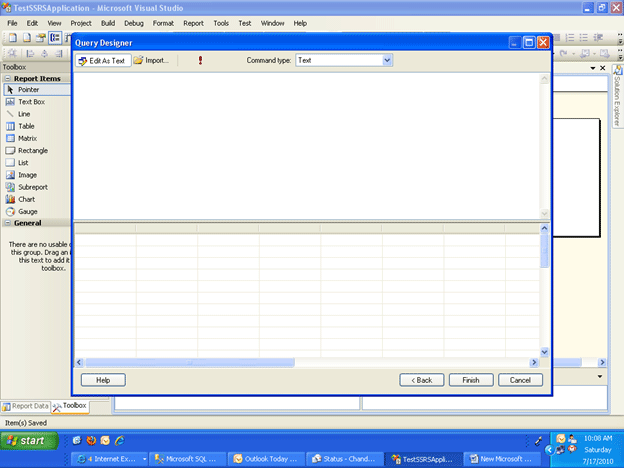Click the bulleted list toolbar icon

tap(584, 38)
